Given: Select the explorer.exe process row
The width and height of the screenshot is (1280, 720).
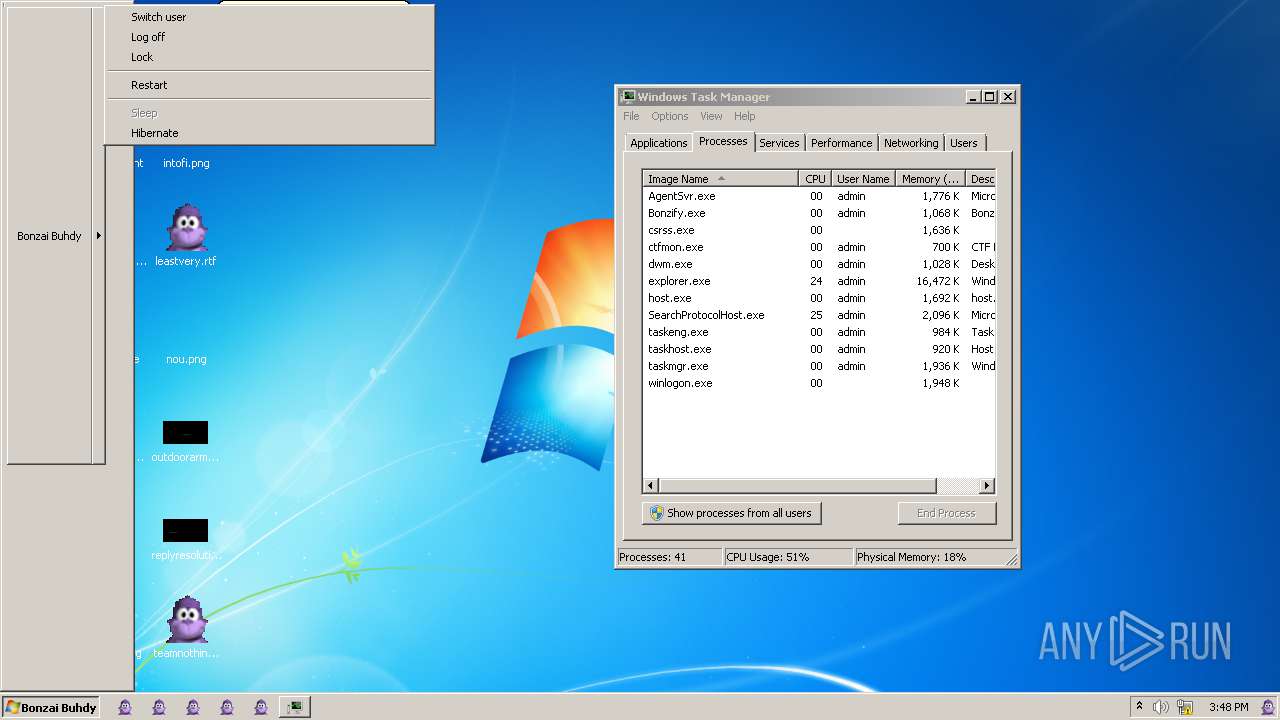Looking at the screenshot, I should pos(819,281).
